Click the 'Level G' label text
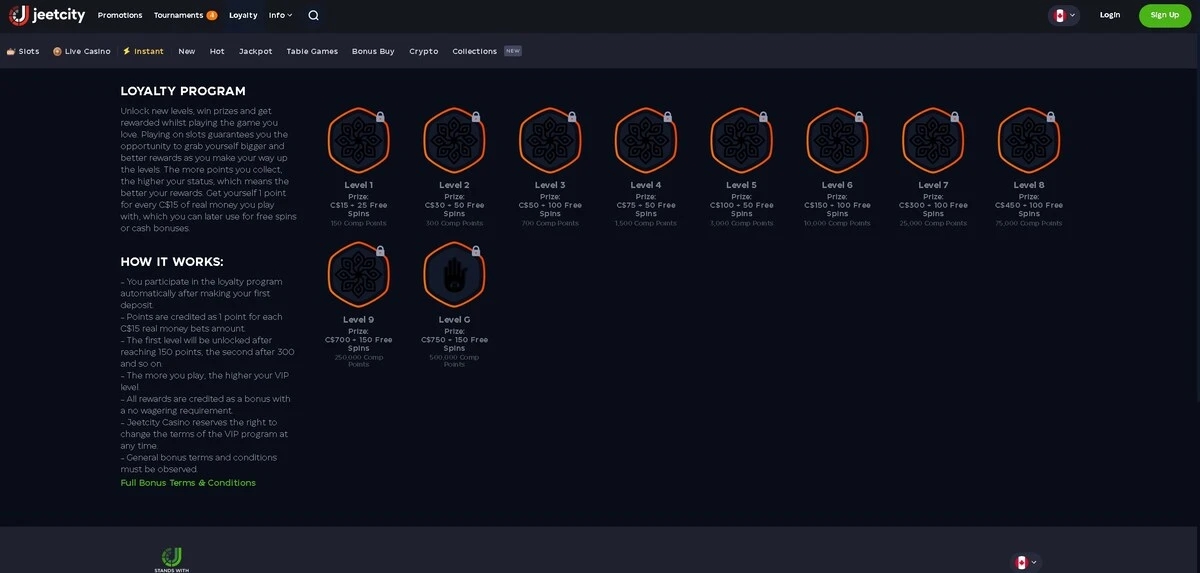 tap(454, 320)
